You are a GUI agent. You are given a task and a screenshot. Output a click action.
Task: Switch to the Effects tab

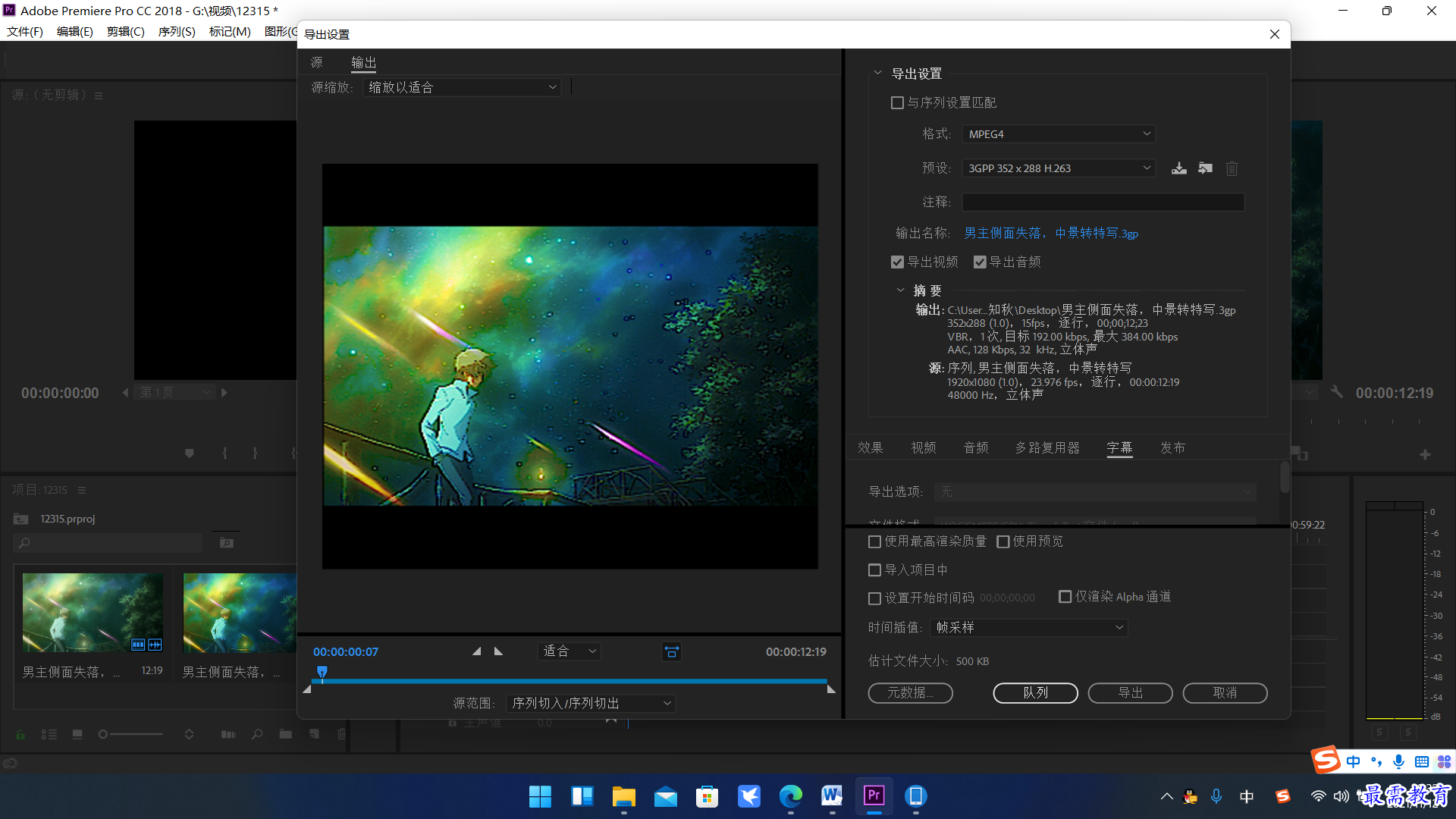pos(870,447)
